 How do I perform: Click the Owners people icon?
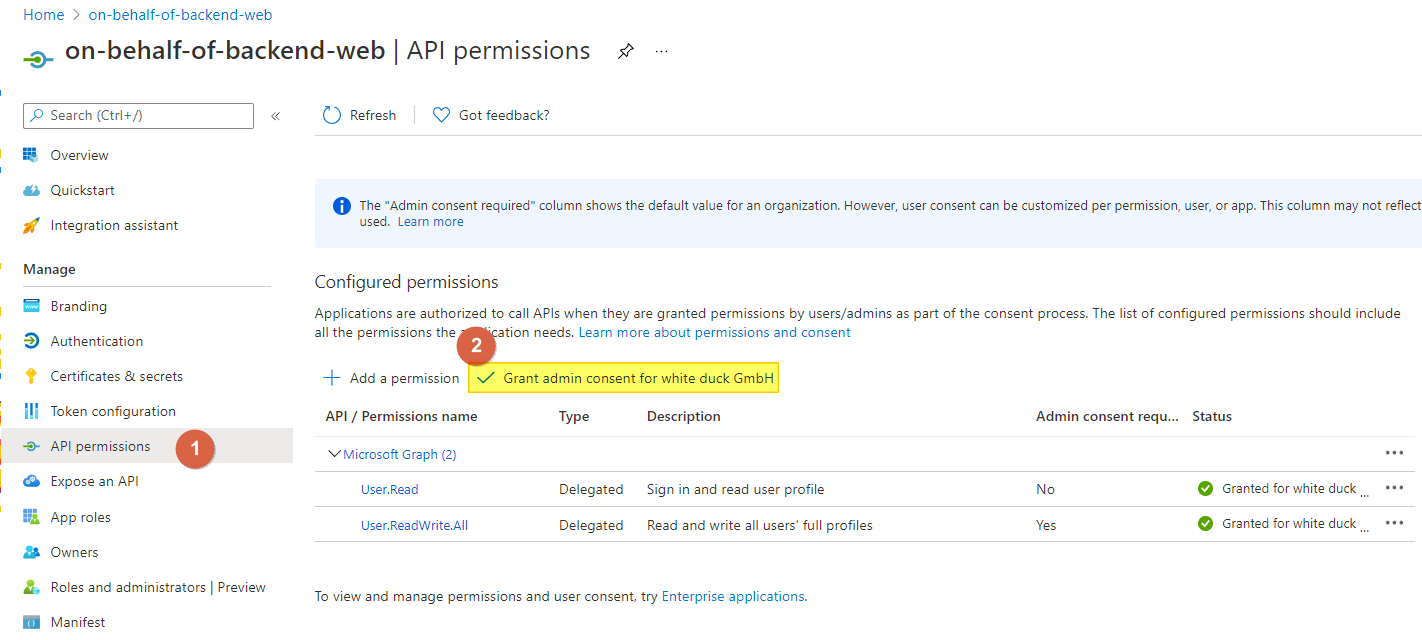click(31, 552)
